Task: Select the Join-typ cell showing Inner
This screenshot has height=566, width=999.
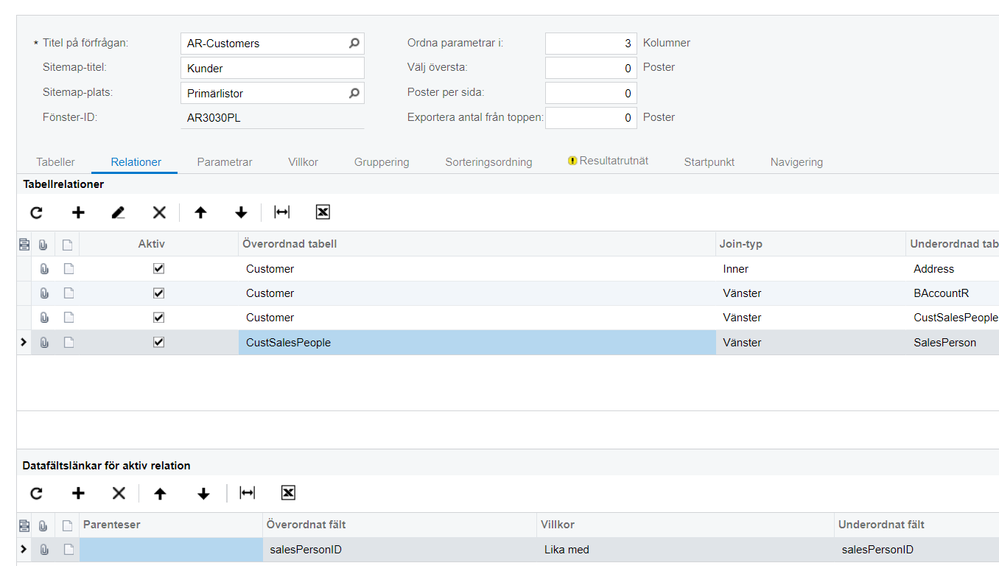Action: point(809,269)
